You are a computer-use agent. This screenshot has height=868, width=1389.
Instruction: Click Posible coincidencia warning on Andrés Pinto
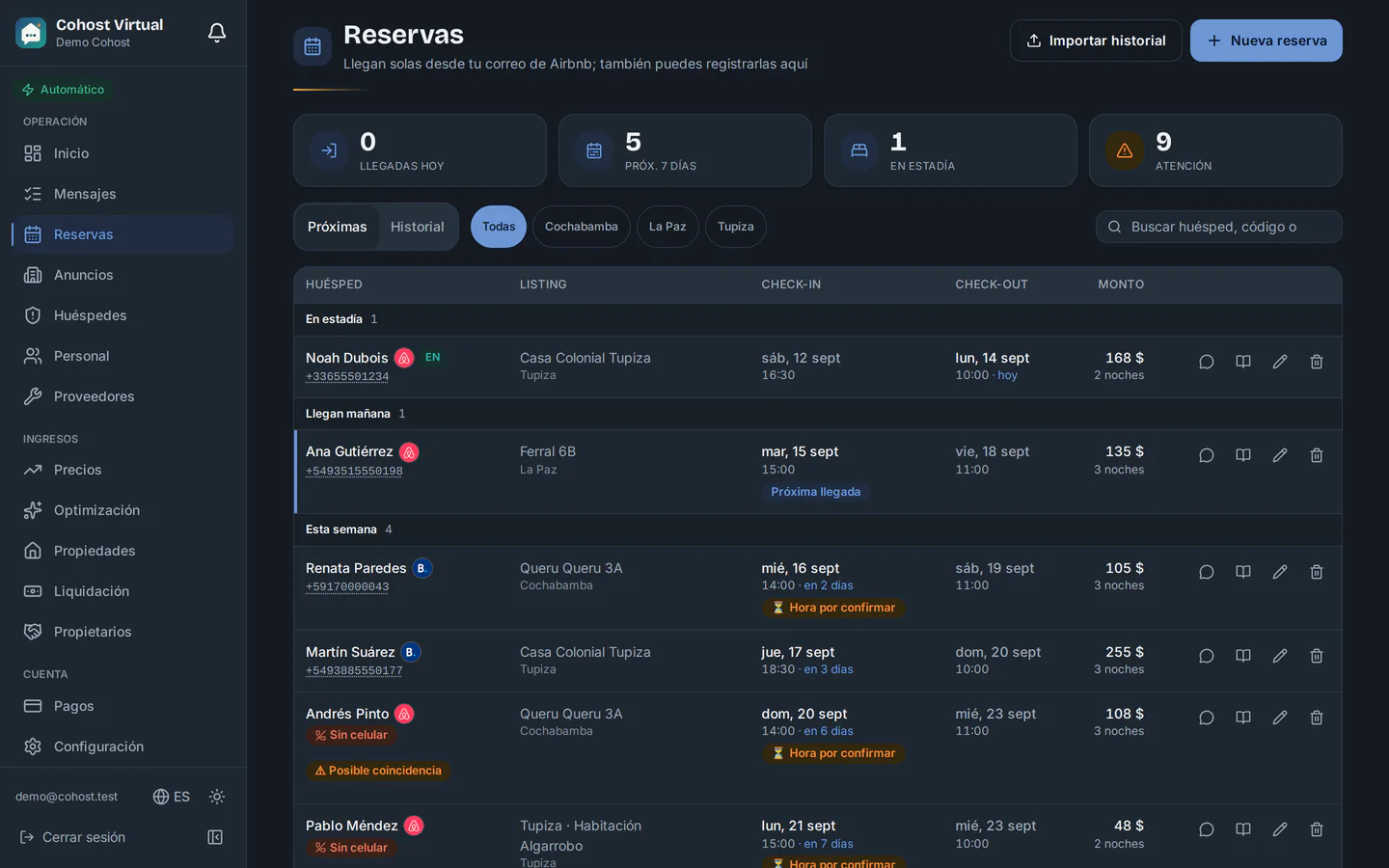pyautogui.click(x=378, y=771)
